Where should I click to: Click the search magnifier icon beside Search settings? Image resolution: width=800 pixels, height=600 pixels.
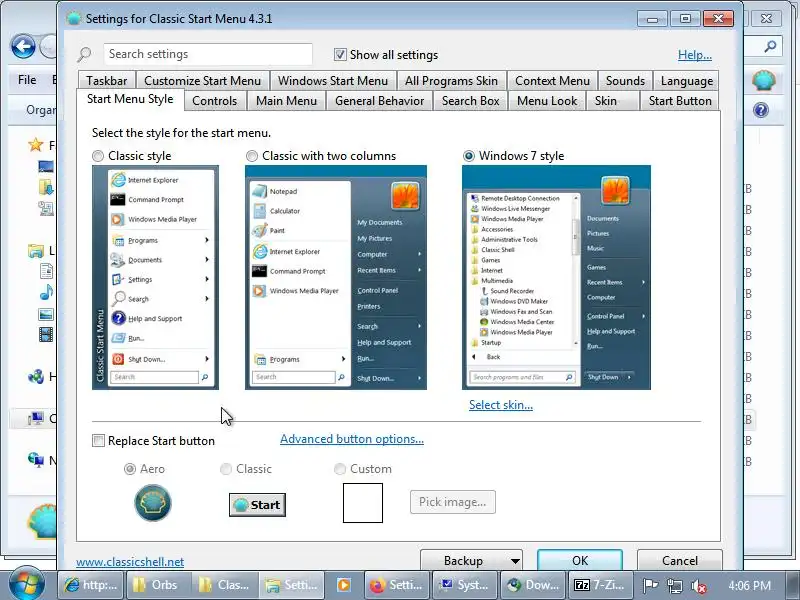pyautogui.click(x=85, y=54)
